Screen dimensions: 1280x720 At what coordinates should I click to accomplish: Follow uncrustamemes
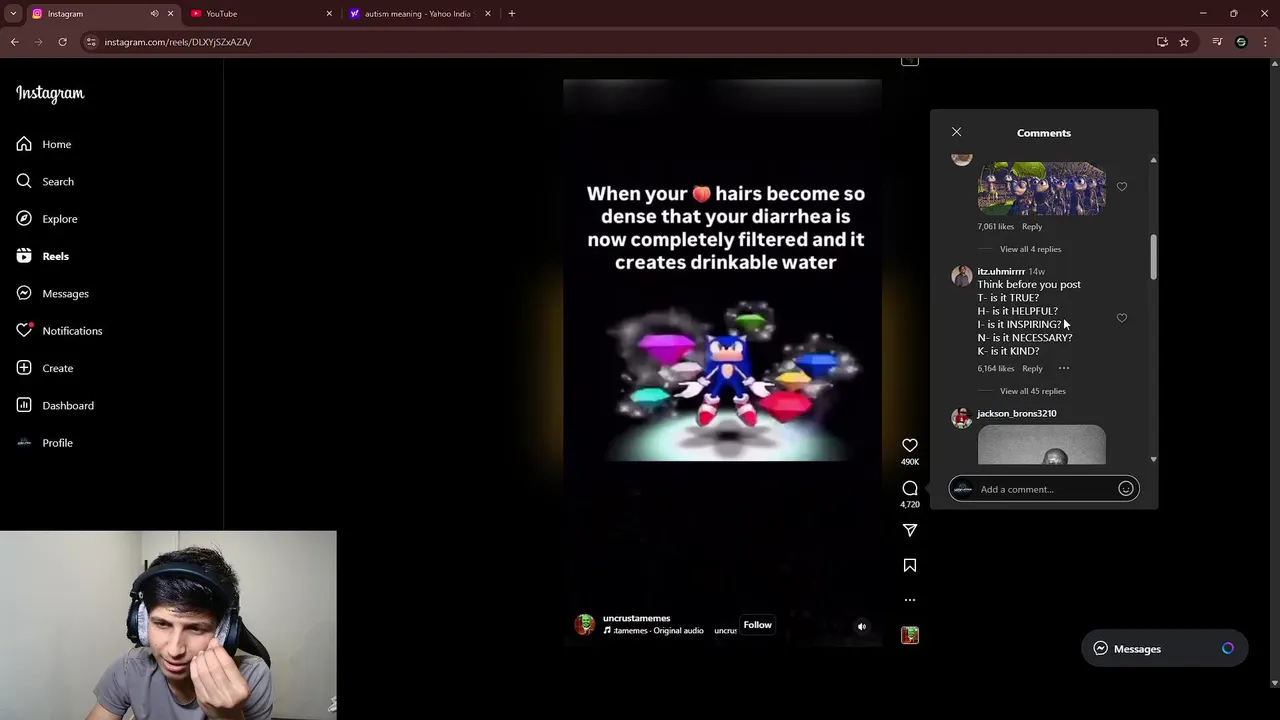pos(757,625)
